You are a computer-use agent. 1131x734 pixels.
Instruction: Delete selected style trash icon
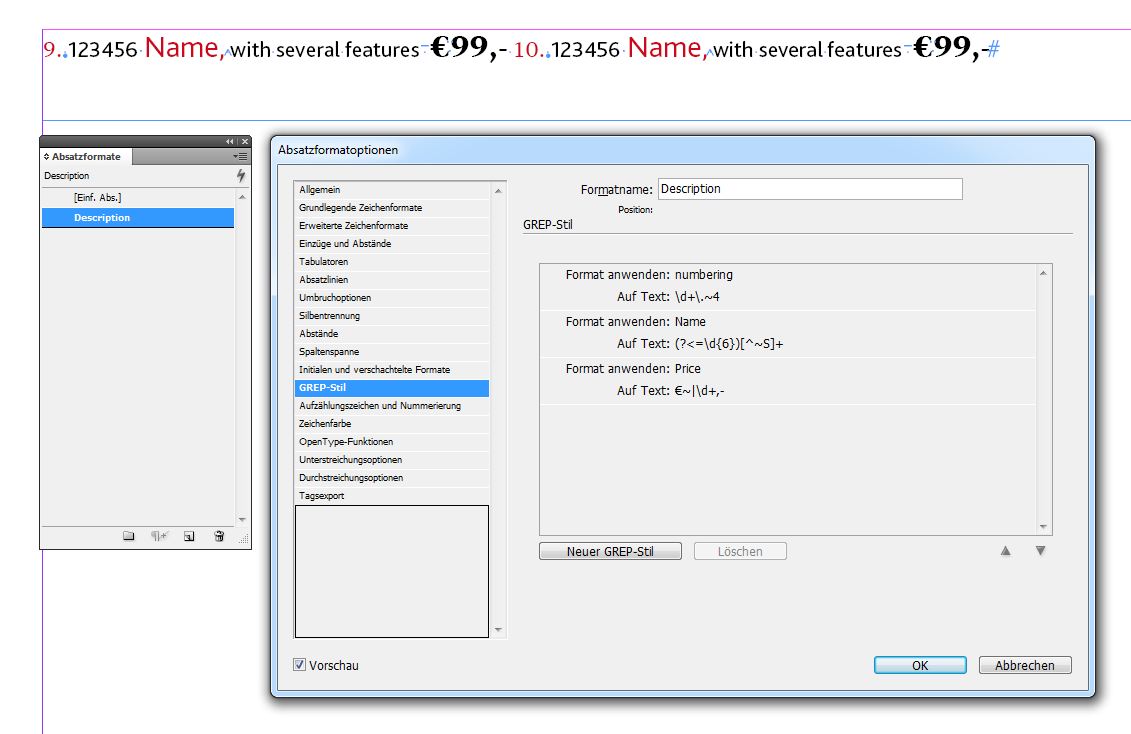point(219,536)
